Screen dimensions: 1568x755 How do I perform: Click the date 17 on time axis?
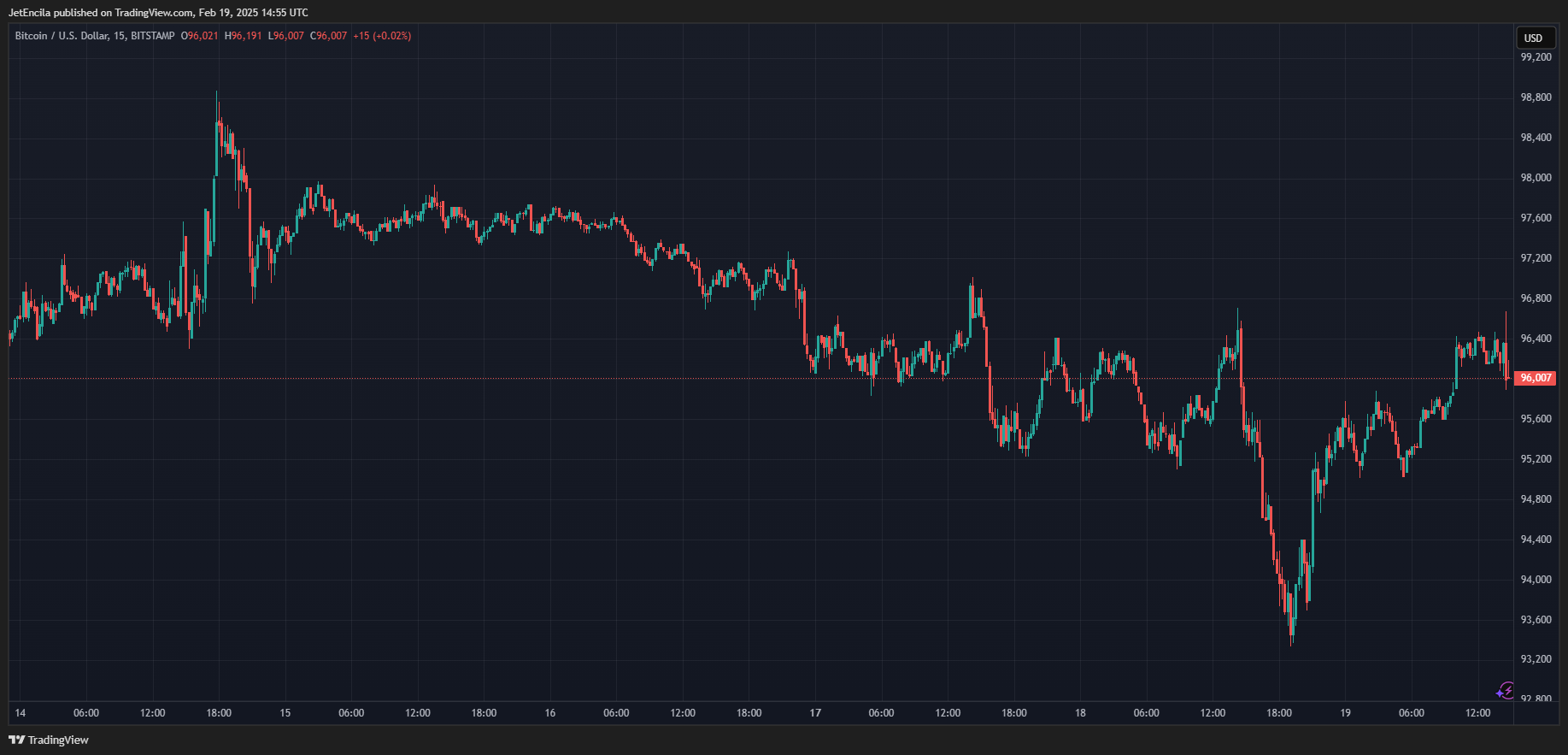(815, 713)
